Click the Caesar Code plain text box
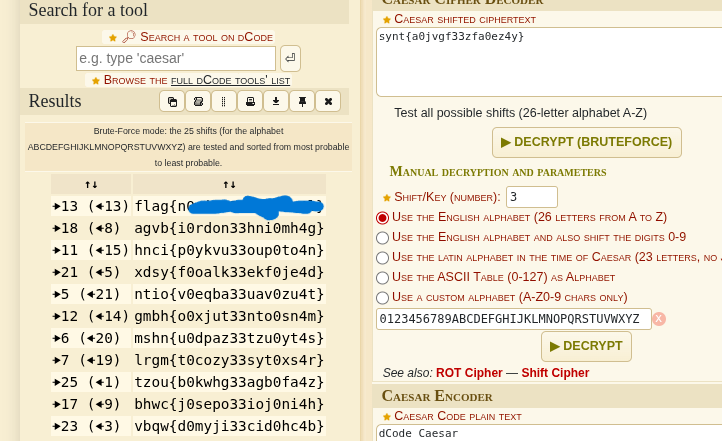The height and width of the screenshot is (441, 722). (549, 433)
